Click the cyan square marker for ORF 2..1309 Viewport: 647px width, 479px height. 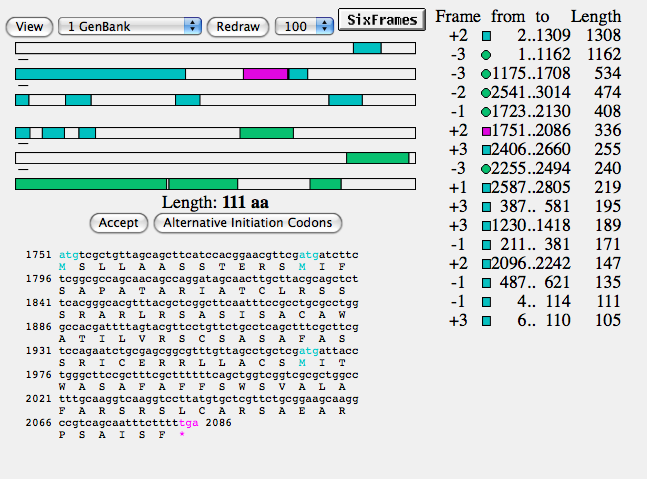[x=487, y=36]
